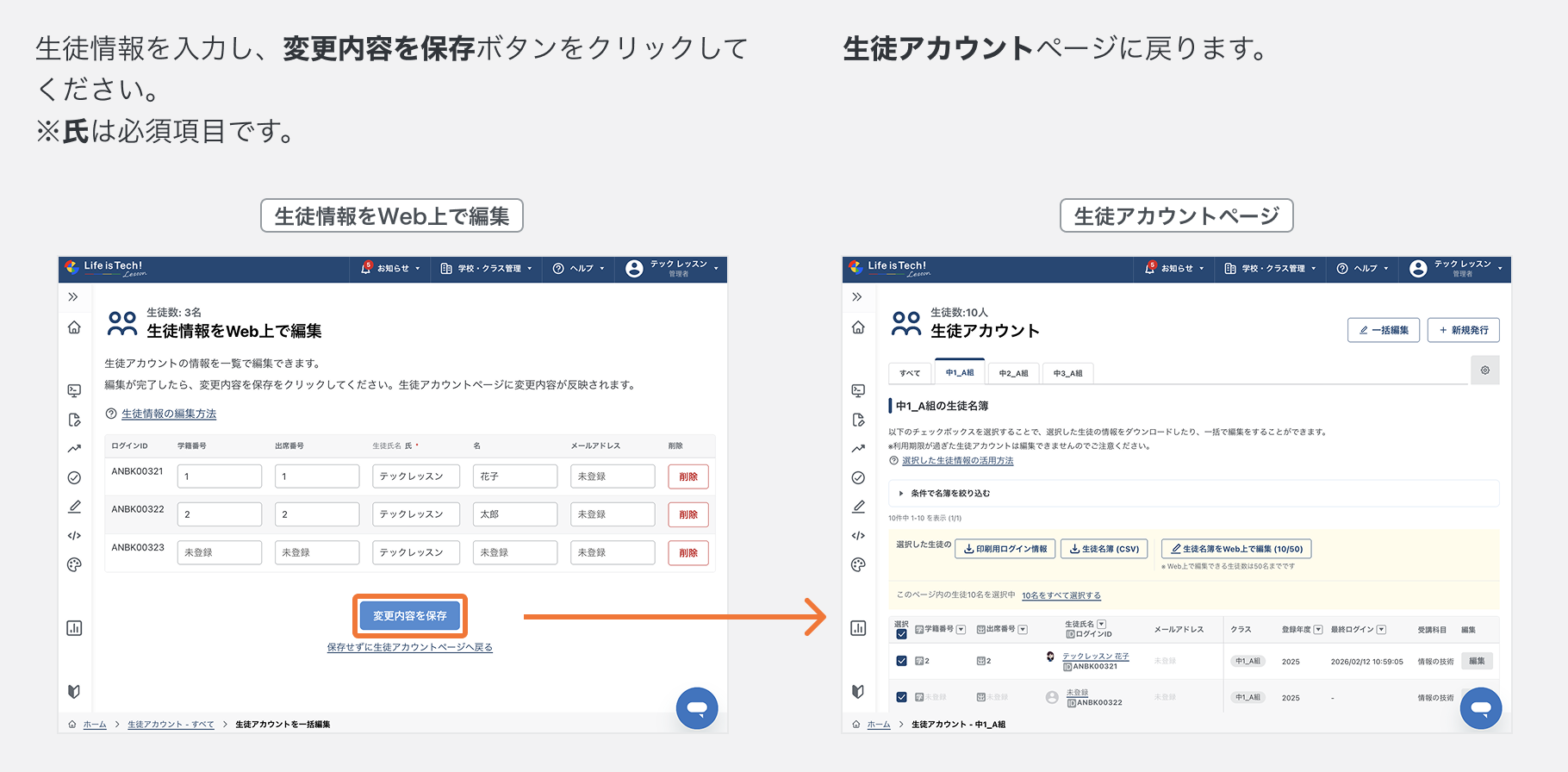
Task: Switch to the 中2_A組 tab
Action: click(1013, 373)
